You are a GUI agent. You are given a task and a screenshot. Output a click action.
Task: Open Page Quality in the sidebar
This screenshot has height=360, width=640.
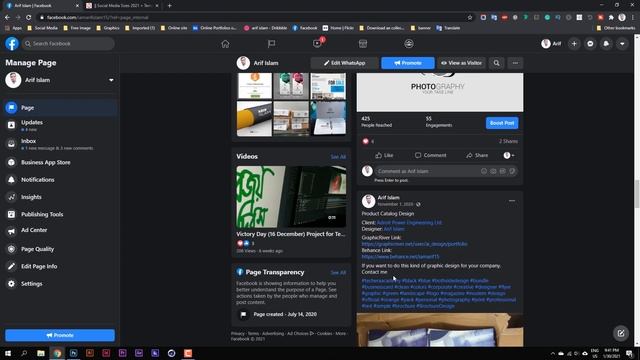(x=60, y=249)
